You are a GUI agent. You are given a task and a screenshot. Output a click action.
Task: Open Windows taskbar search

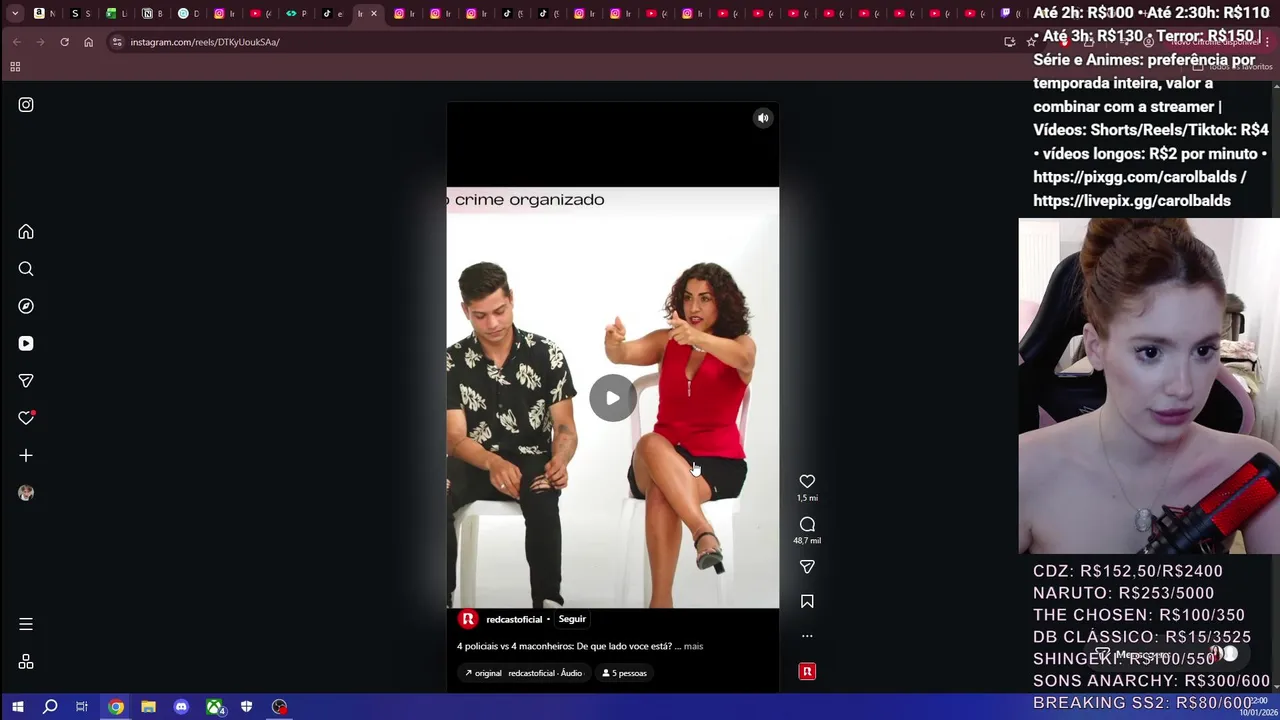pyautogui.click(x=50, y=707)
